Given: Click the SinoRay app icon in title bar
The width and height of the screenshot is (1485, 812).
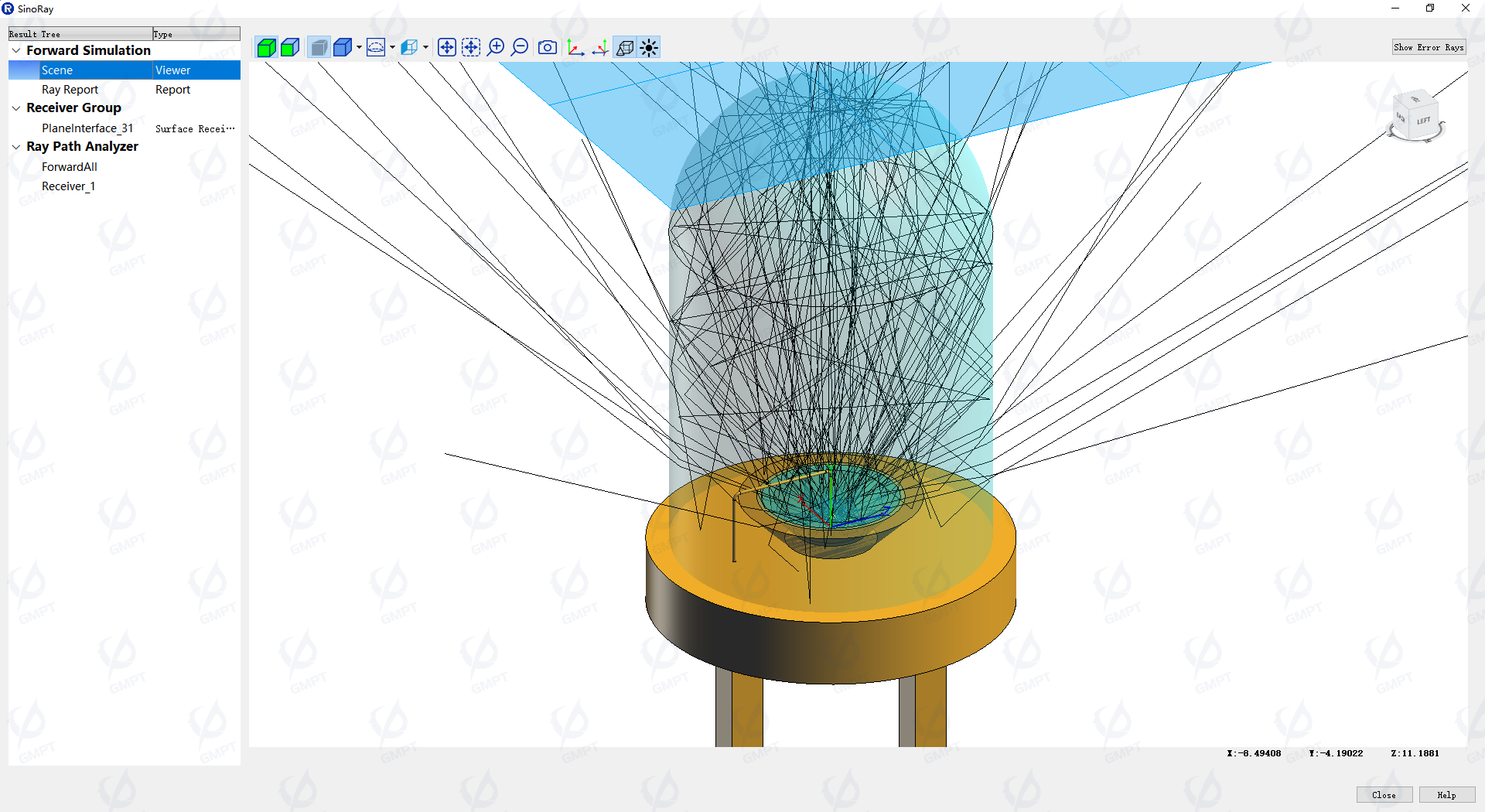Looking at the screenshot, I should pyautogui.click(x=8, y=9).
